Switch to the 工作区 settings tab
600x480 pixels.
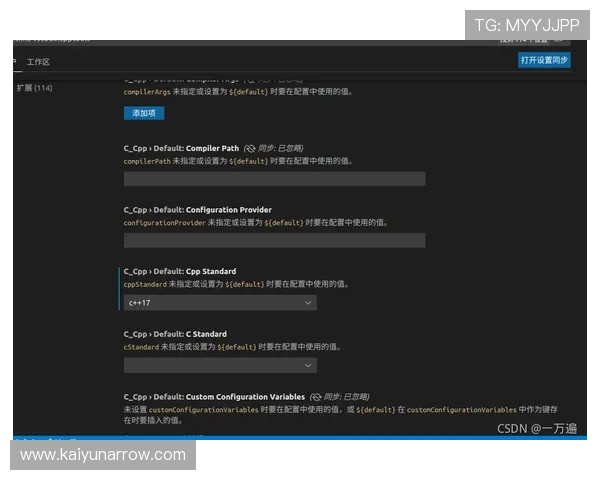point(38,62)
